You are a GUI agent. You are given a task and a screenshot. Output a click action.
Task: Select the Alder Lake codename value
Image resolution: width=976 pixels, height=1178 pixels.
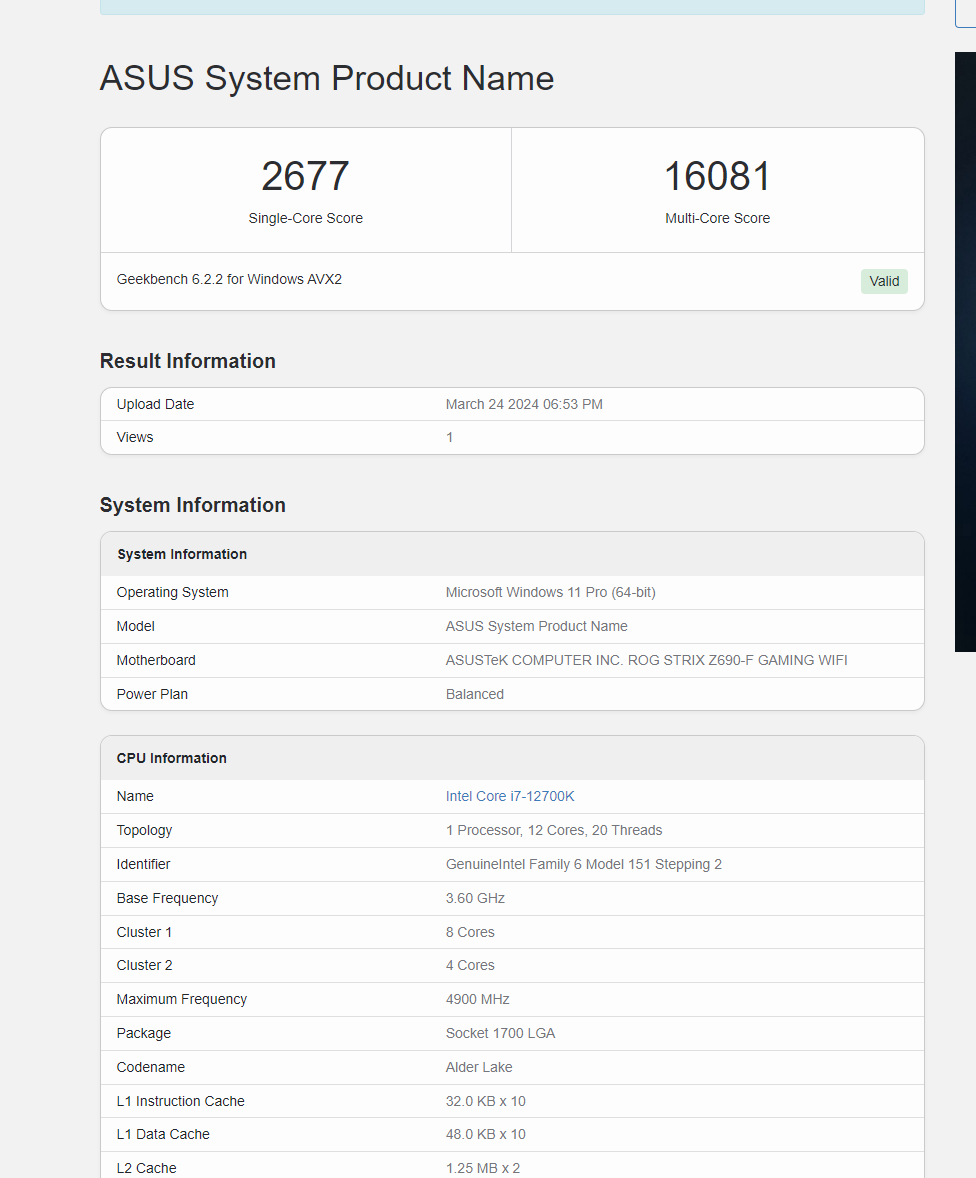click(x=479, y=1068)
